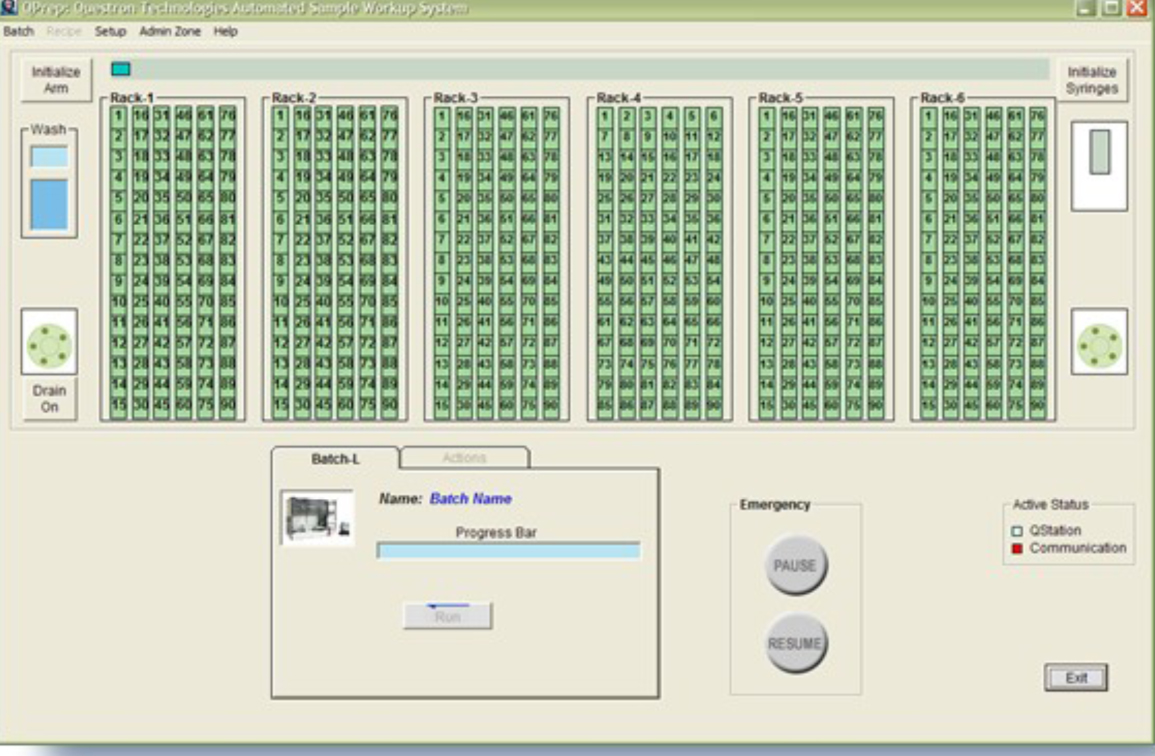Click the application icon in title bar

click(x=9, y=8)
